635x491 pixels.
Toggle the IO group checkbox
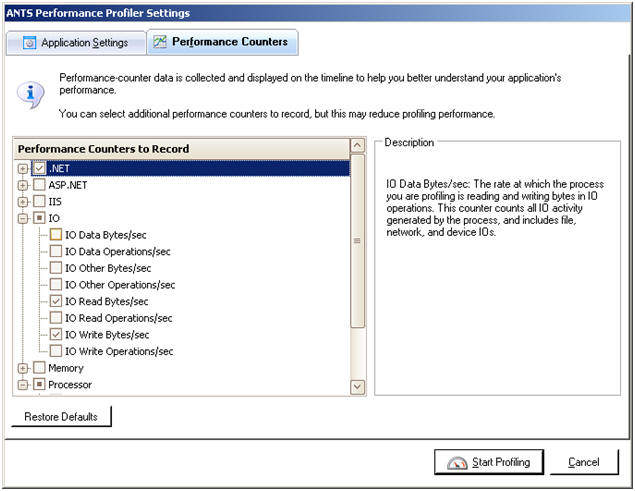(x=39, y=218)
